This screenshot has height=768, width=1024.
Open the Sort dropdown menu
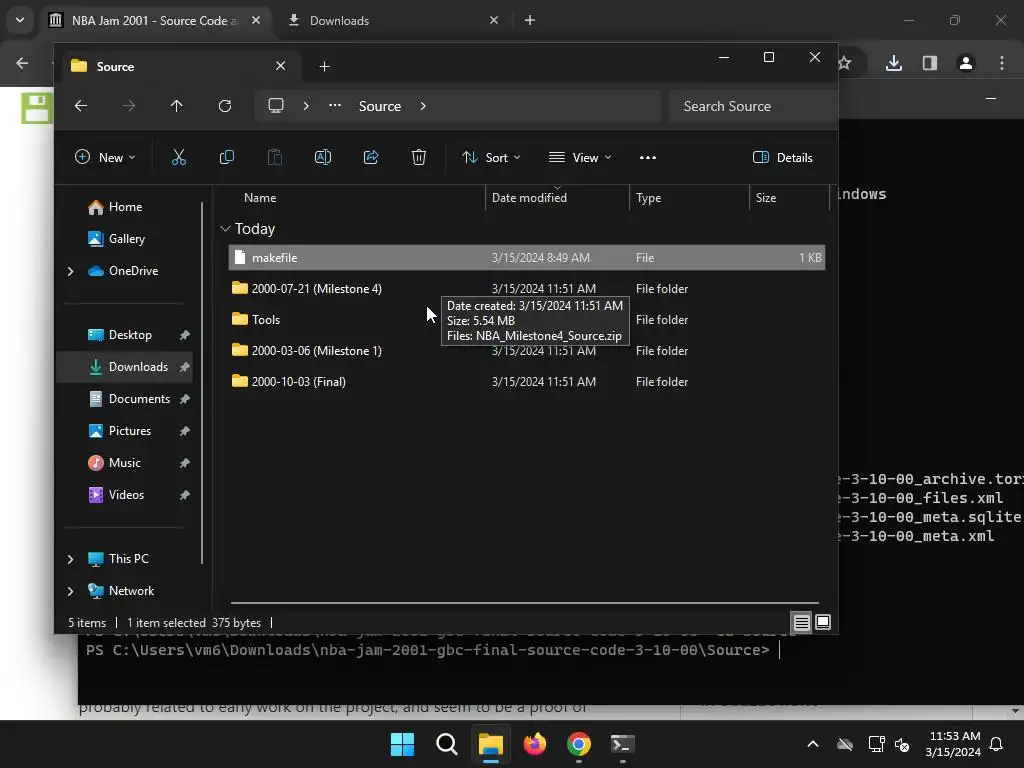491,157
